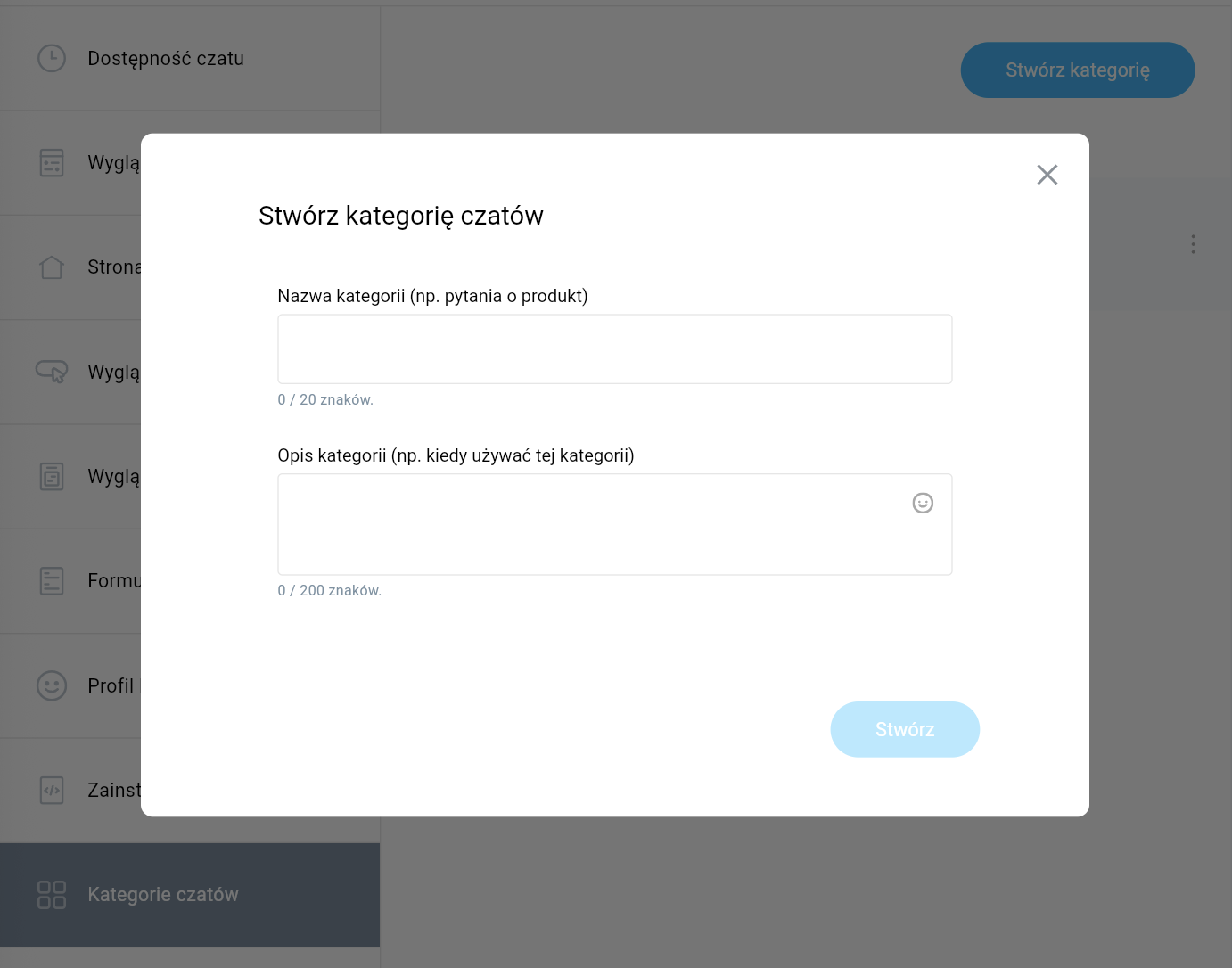Close the create category dialog

1047,175
